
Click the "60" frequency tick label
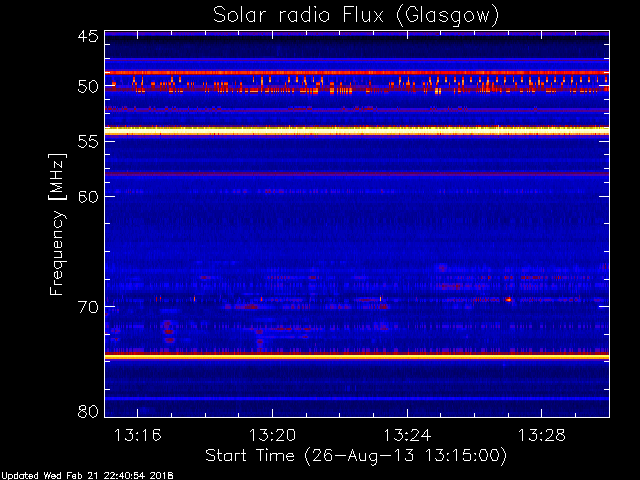pyautogui.click(x=88, y=197)
